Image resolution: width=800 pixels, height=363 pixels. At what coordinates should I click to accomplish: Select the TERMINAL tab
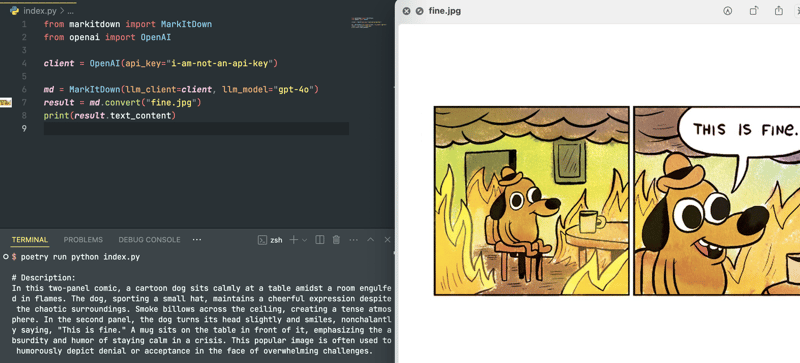coord(30,240)
